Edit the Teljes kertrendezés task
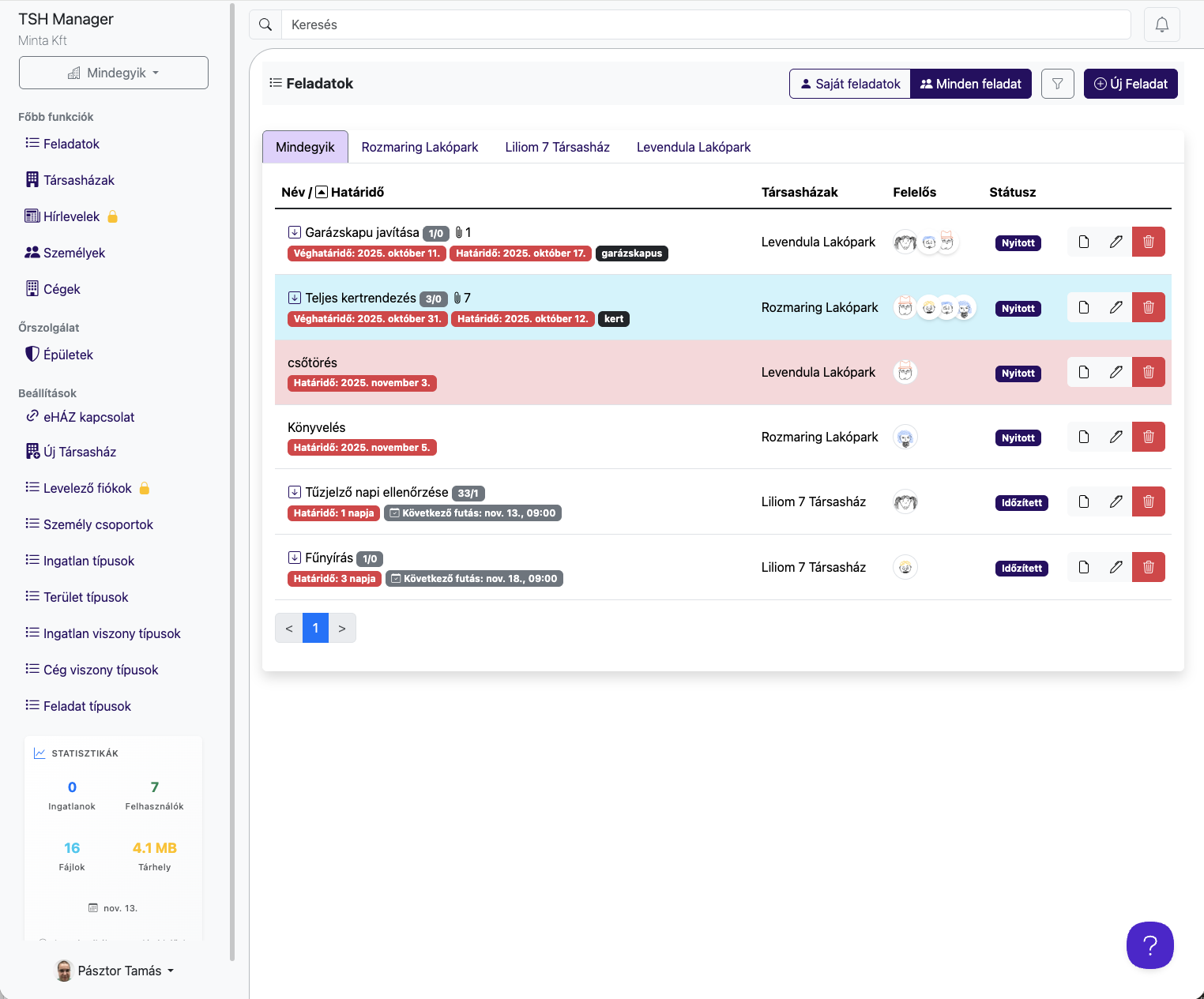 pos(1116,307)
